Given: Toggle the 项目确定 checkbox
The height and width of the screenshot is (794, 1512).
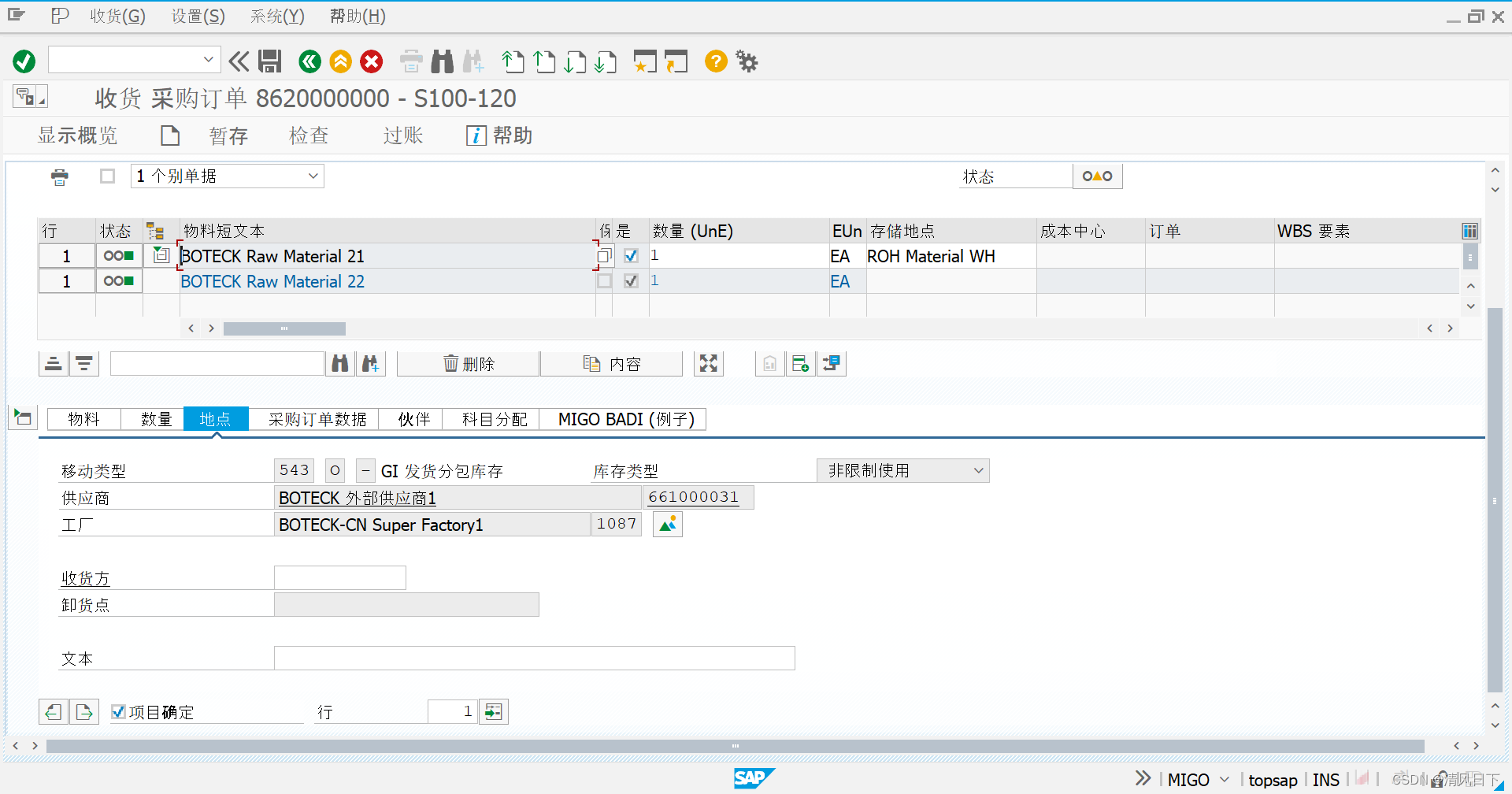Looking at the screenshot, I should pos(118,711).
